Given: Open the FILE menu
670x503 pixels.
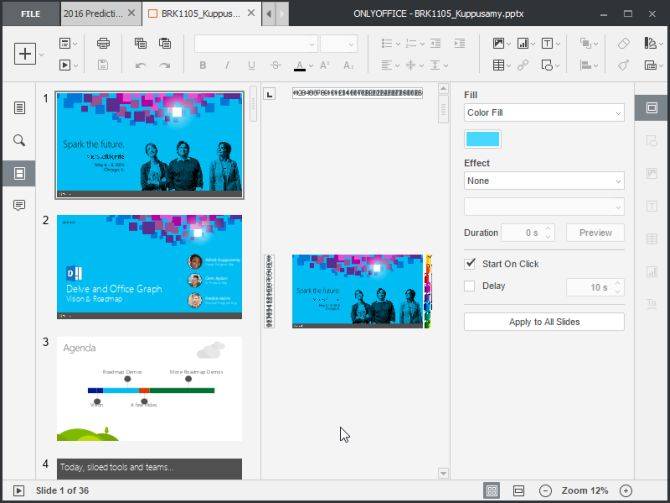Looking at the screenshot, I should (30, 14).
